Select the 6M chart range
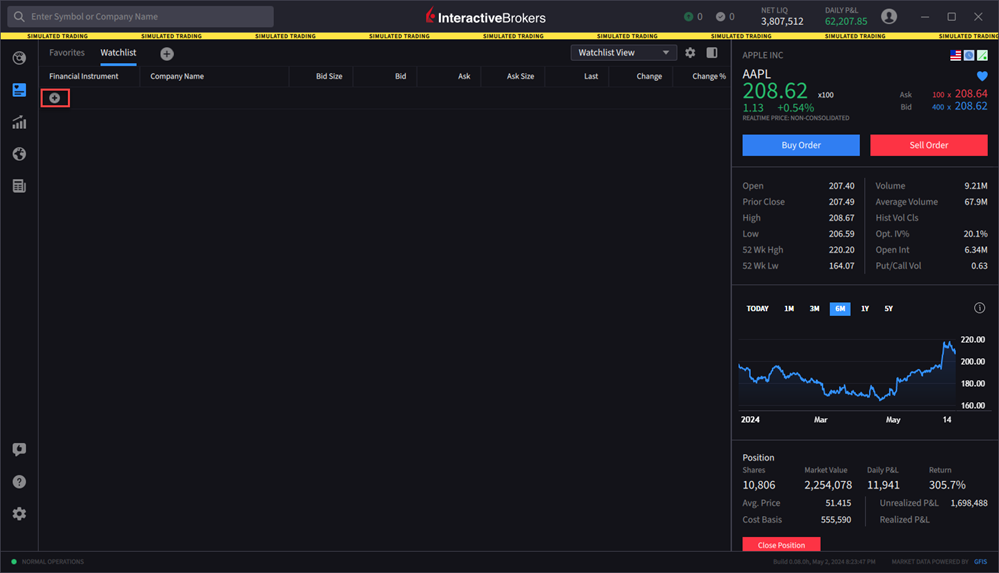 point(840,308)
